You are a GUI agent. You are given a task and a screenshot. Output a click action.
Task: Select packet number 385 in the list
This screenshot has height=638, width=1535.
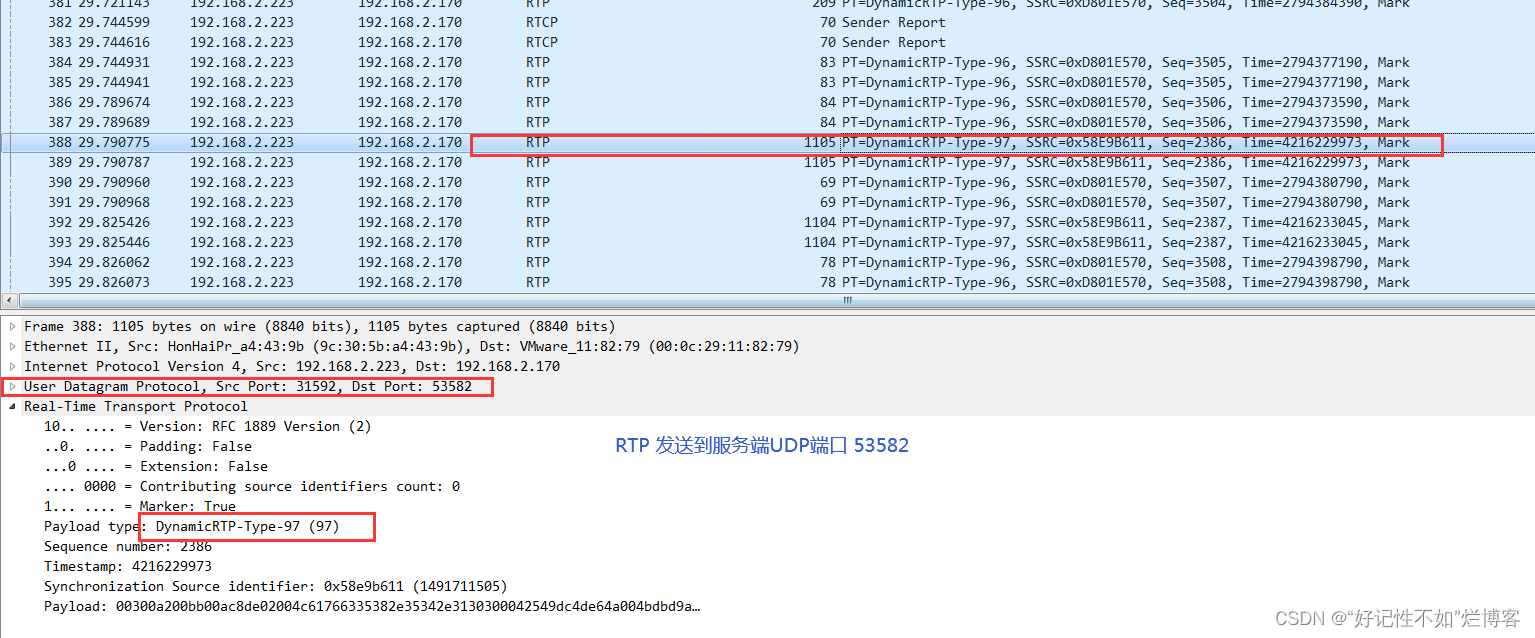[x=767, y=82]
